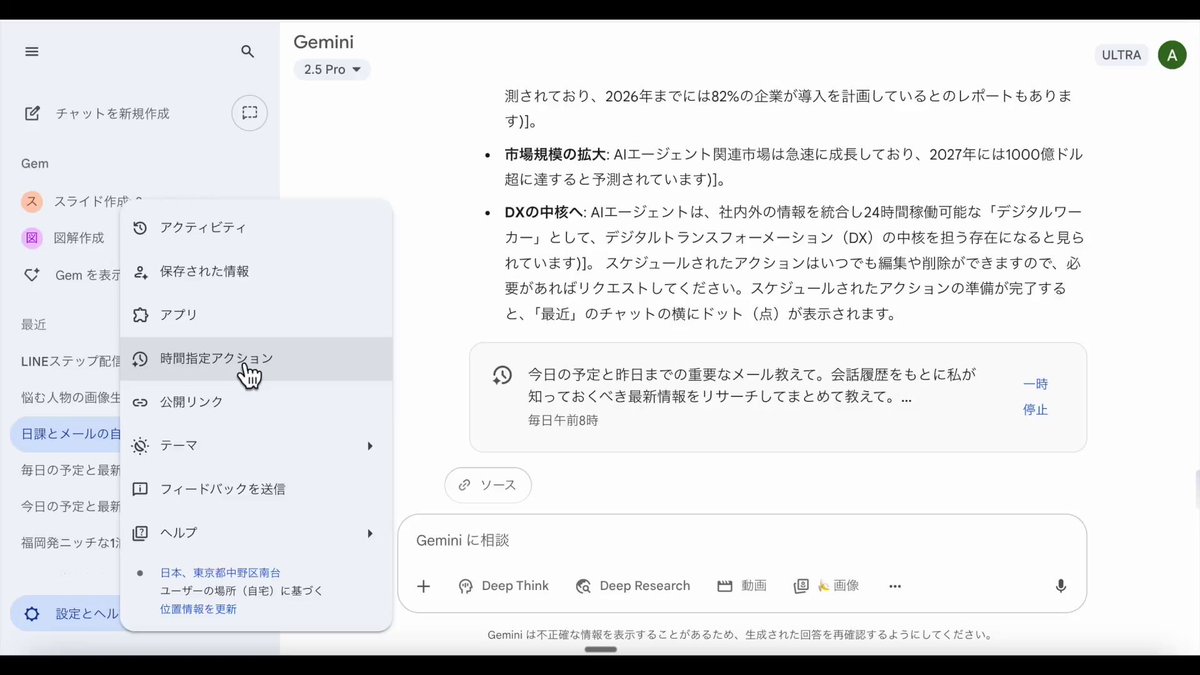Click the アクティビティ history icon

(140, 228)
